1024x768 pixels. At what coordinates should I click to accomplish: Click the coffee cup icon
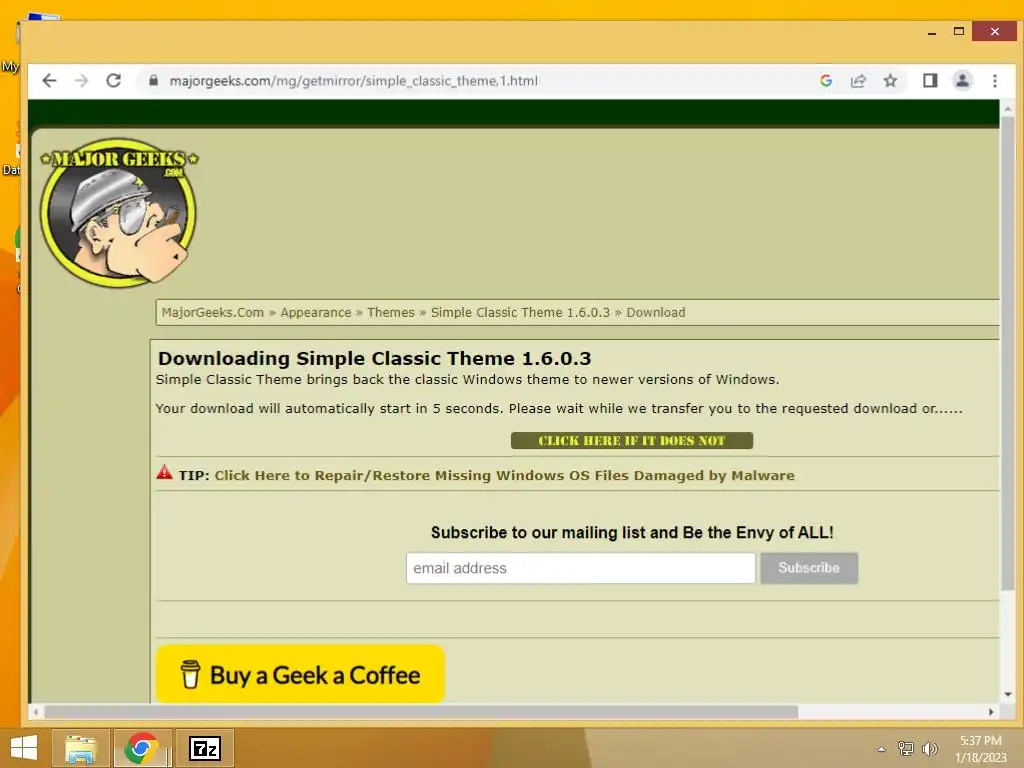click(x=190, y=675)
